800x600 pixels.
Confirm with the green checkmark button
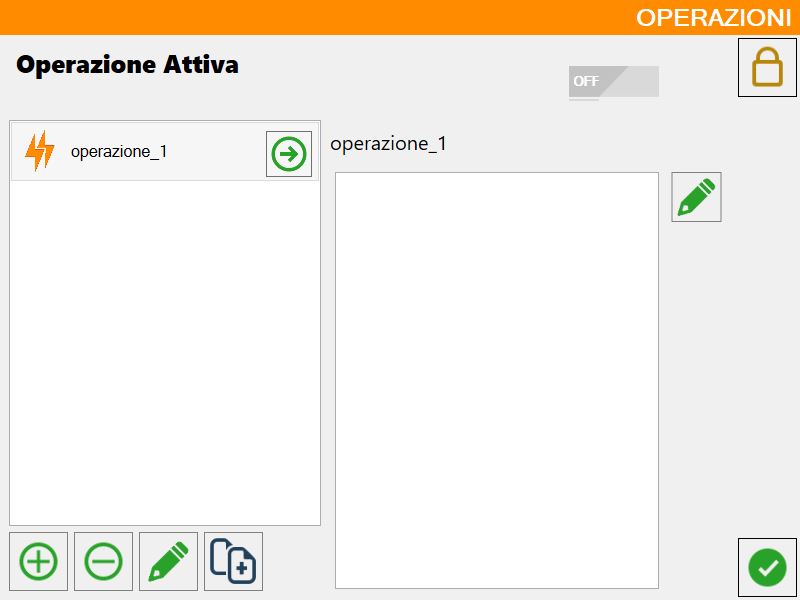coord(767,567)
